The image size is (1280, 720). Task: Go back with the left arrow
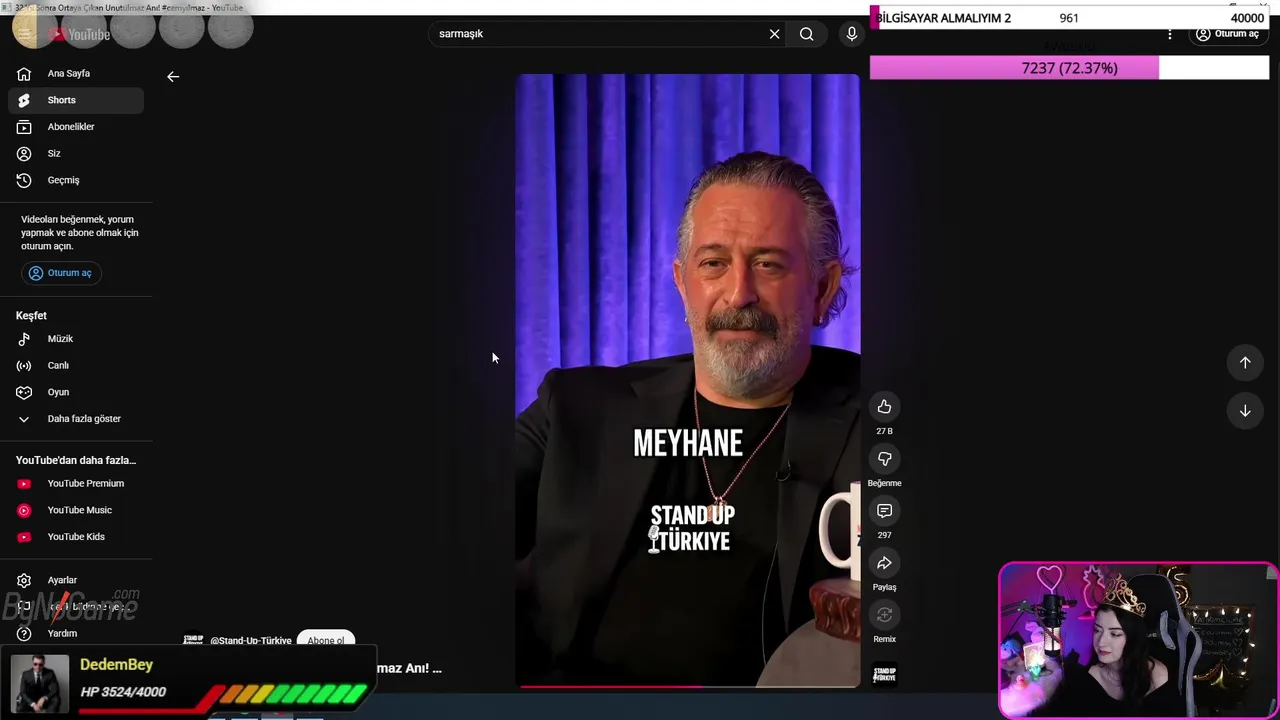coord(173,76)
